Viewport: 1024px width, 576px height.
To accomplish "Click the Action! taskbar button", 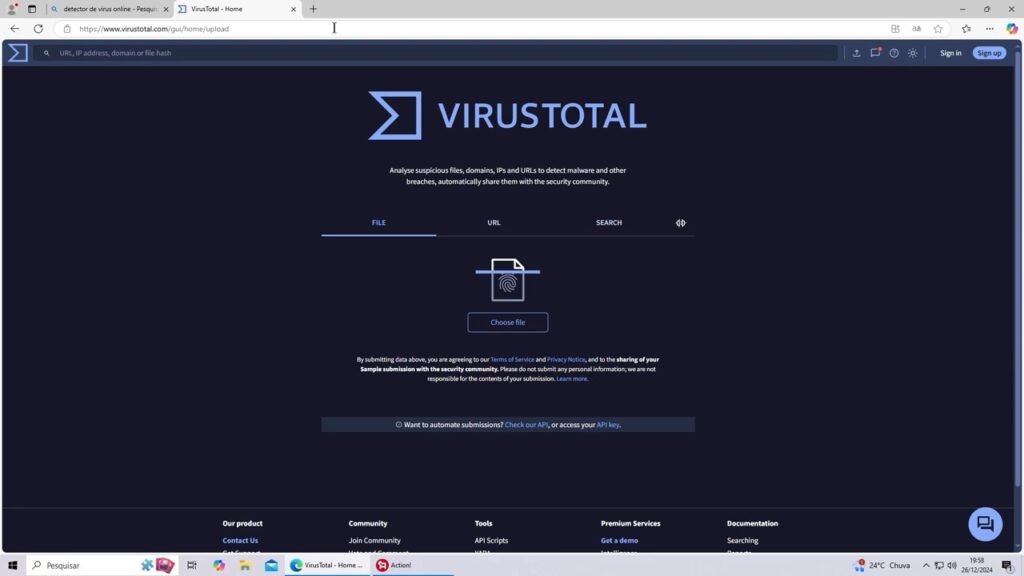I will click(x=412, y=565).
